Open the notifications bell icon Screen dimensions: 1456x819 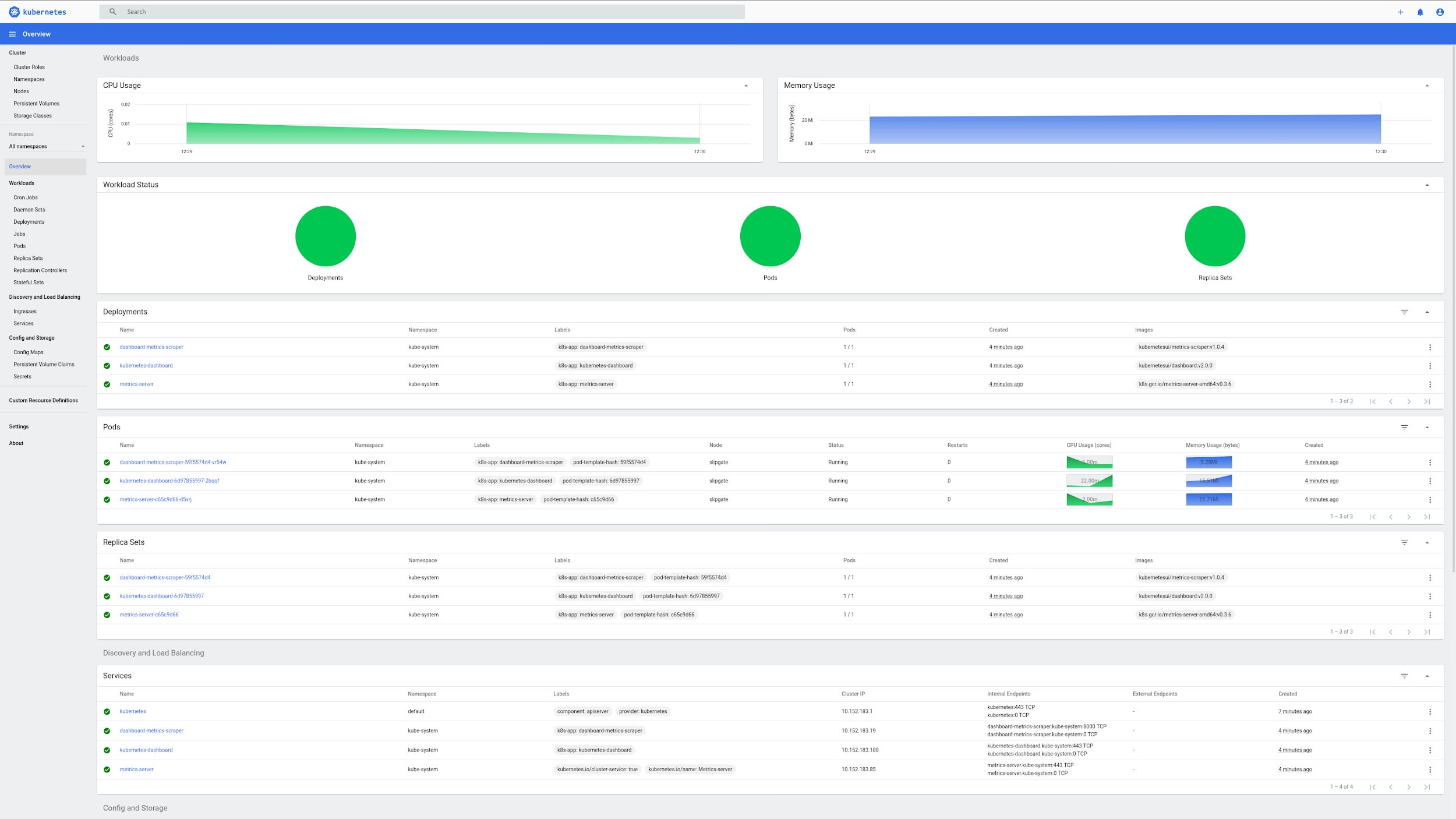(x=1420, y=12)
